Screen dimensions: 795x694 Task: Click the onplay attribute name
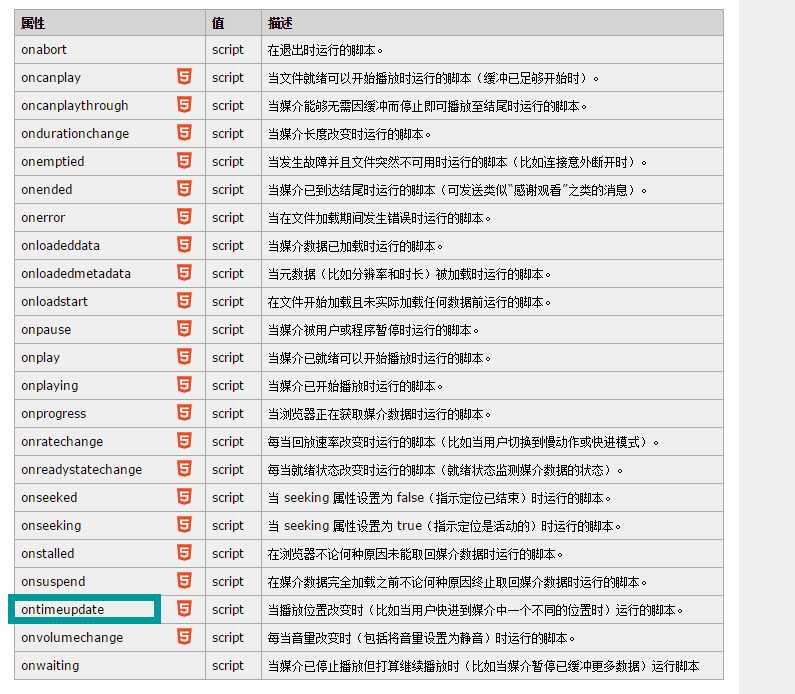pyautogui.click(x=41, y=358)
